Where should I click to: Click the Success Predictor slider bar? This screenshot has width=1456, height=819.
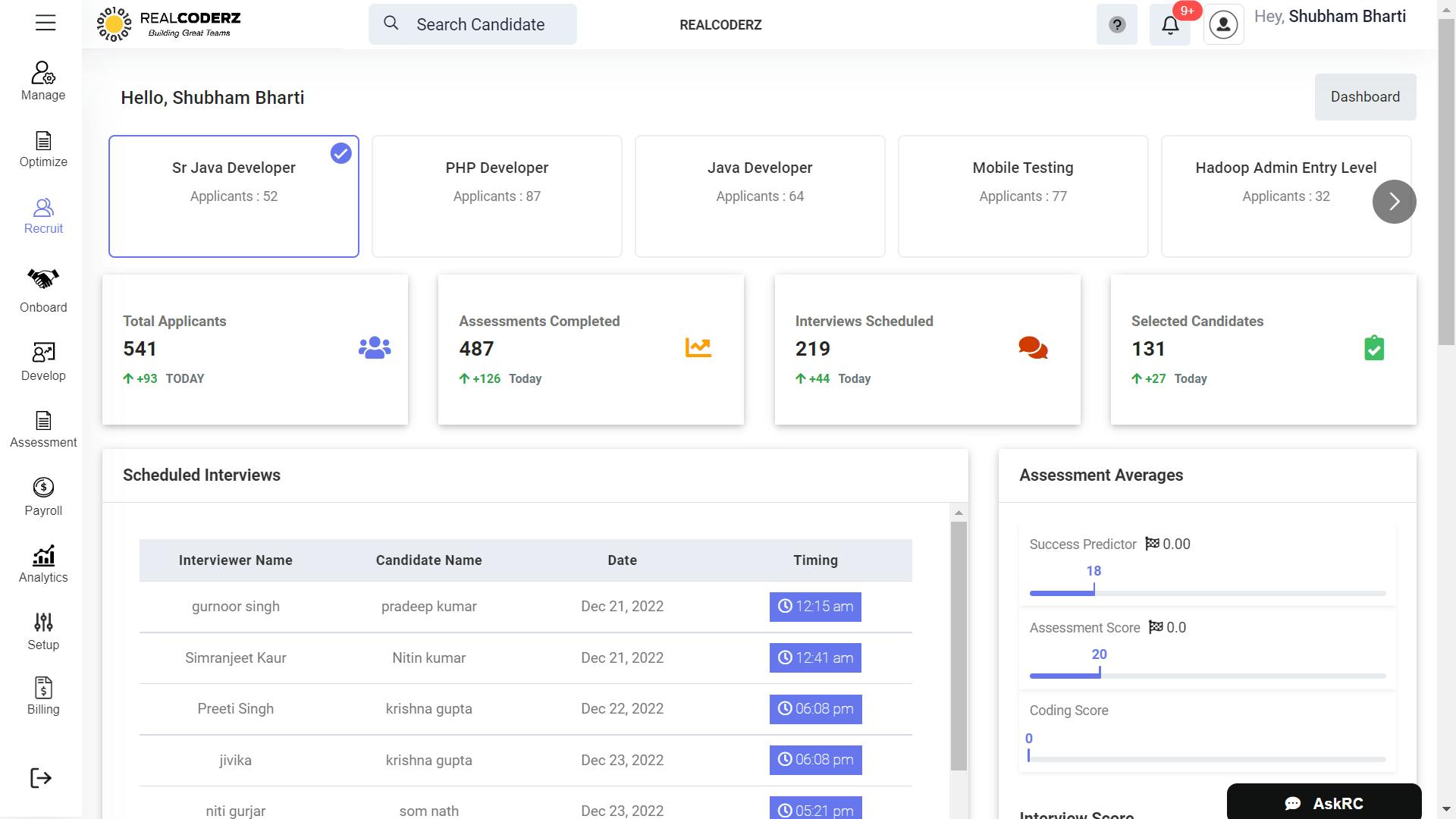tap(1207, 593)
